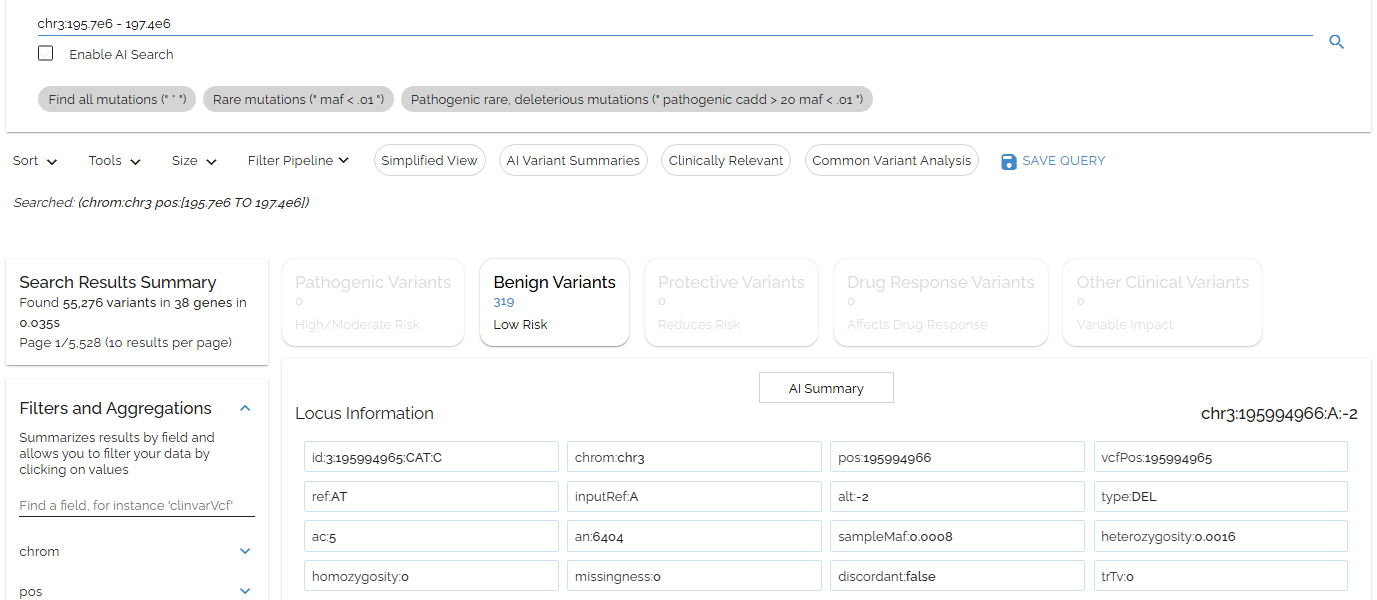The width and height of the screenshot is (1377, 600).
Task: Enable the AI Search checkbox
Action: tap(46, 54)
